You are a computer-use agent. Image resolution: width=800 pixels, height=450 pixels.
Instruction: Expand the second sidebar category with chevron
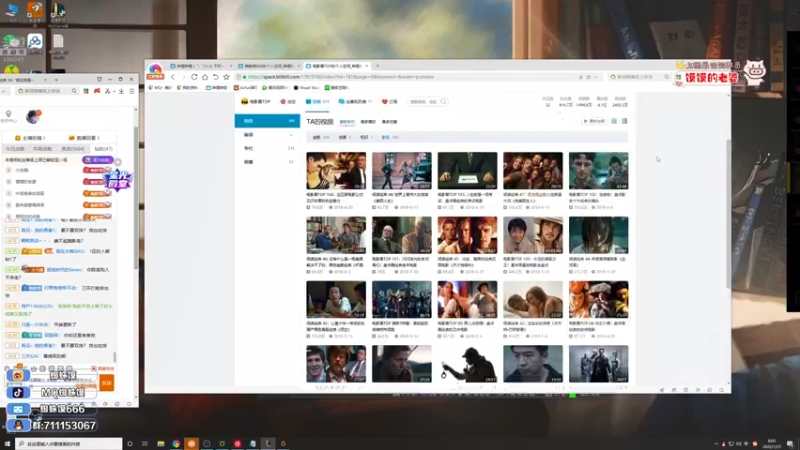[x=267, y=135]
